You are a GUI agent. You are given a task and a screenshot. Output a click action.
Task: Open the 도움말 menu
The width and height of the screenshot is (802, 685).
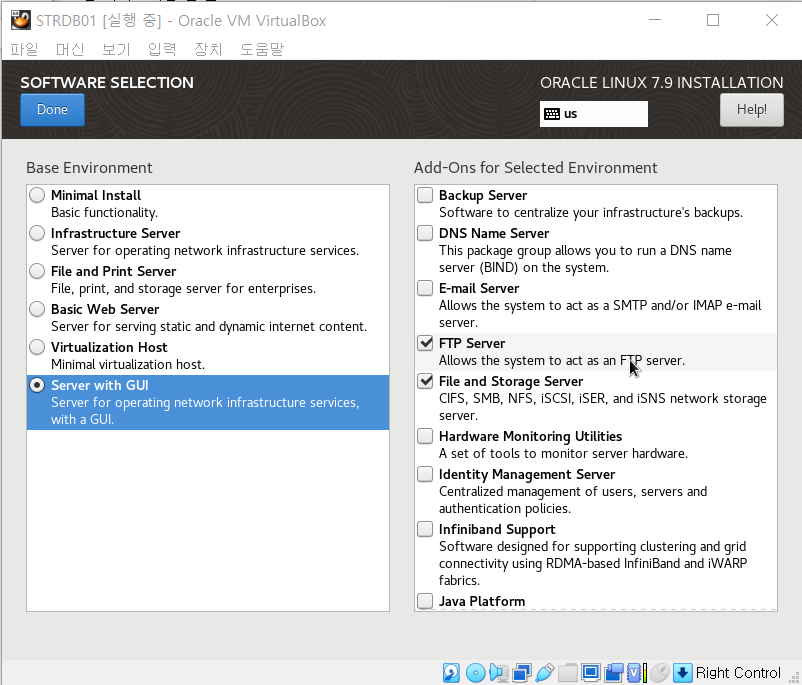click(262, 49)
